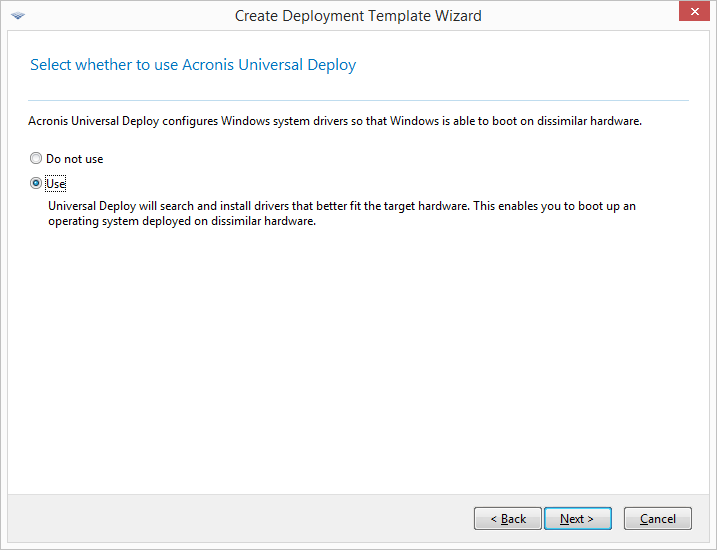Click the 'Select whether to use Acronis Universal Deploy' heading

(193, 65)
